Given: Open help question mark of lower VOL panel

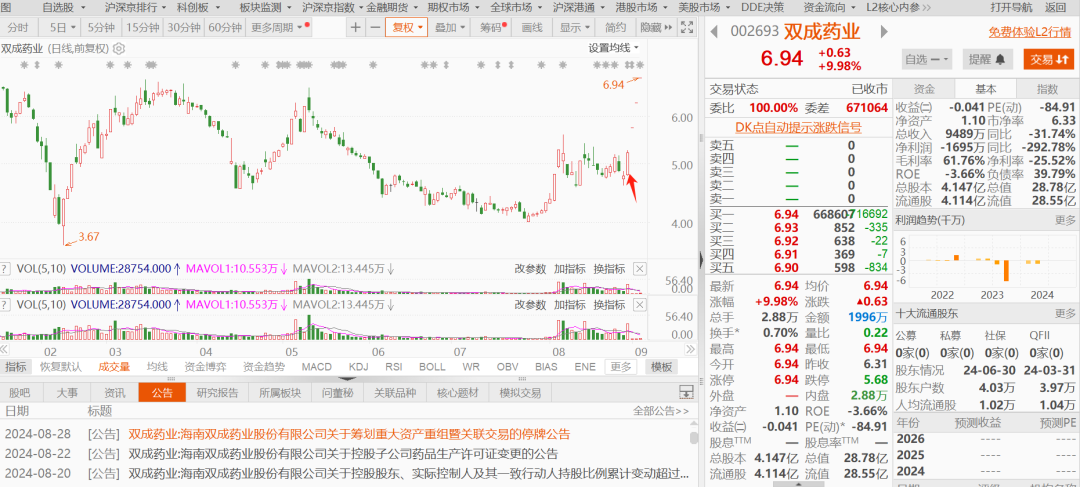Looking at the screenshot, I should coord(5,304).
